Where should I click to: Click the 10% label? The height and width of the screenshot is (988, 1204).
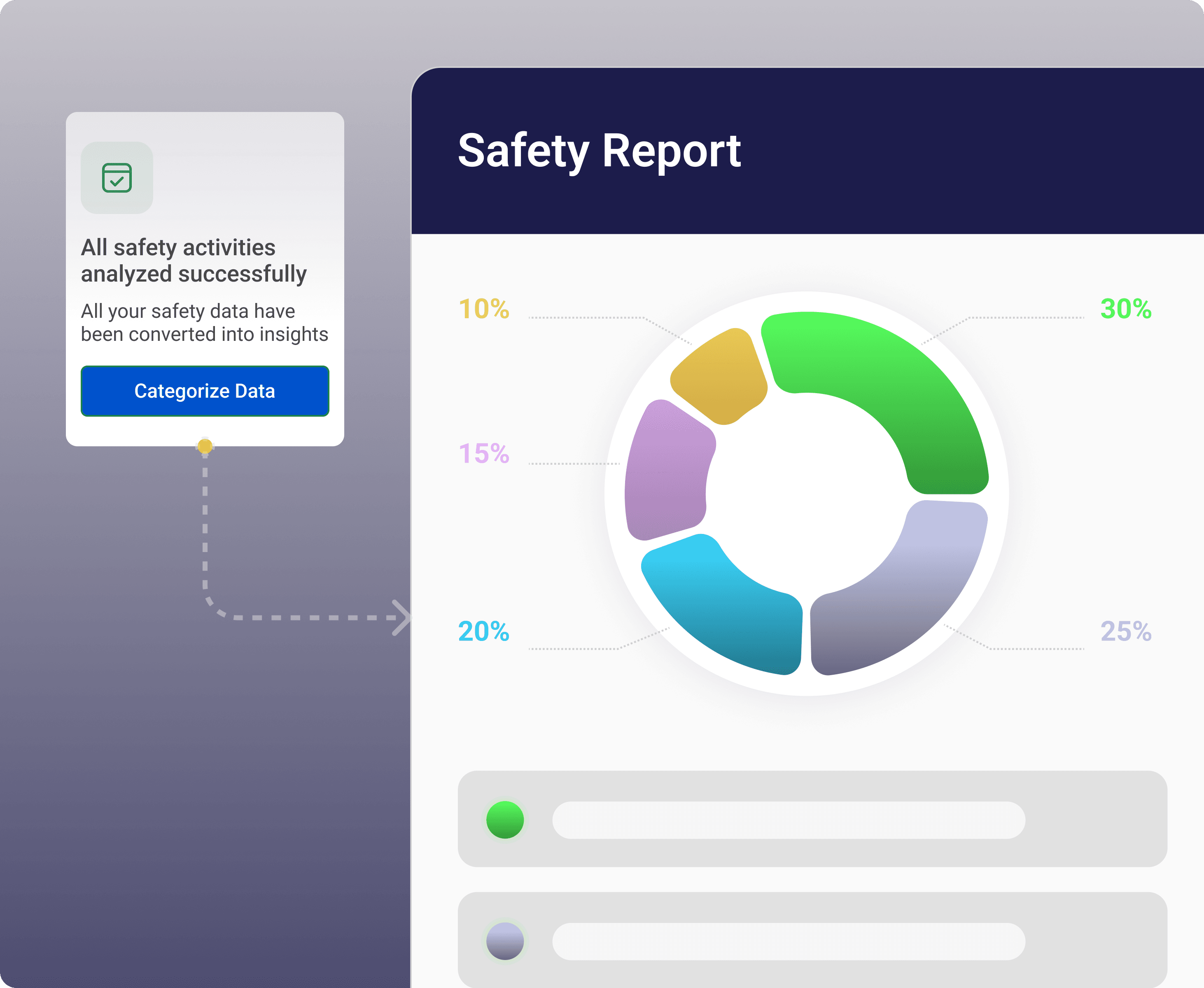(x=484, y=309)
